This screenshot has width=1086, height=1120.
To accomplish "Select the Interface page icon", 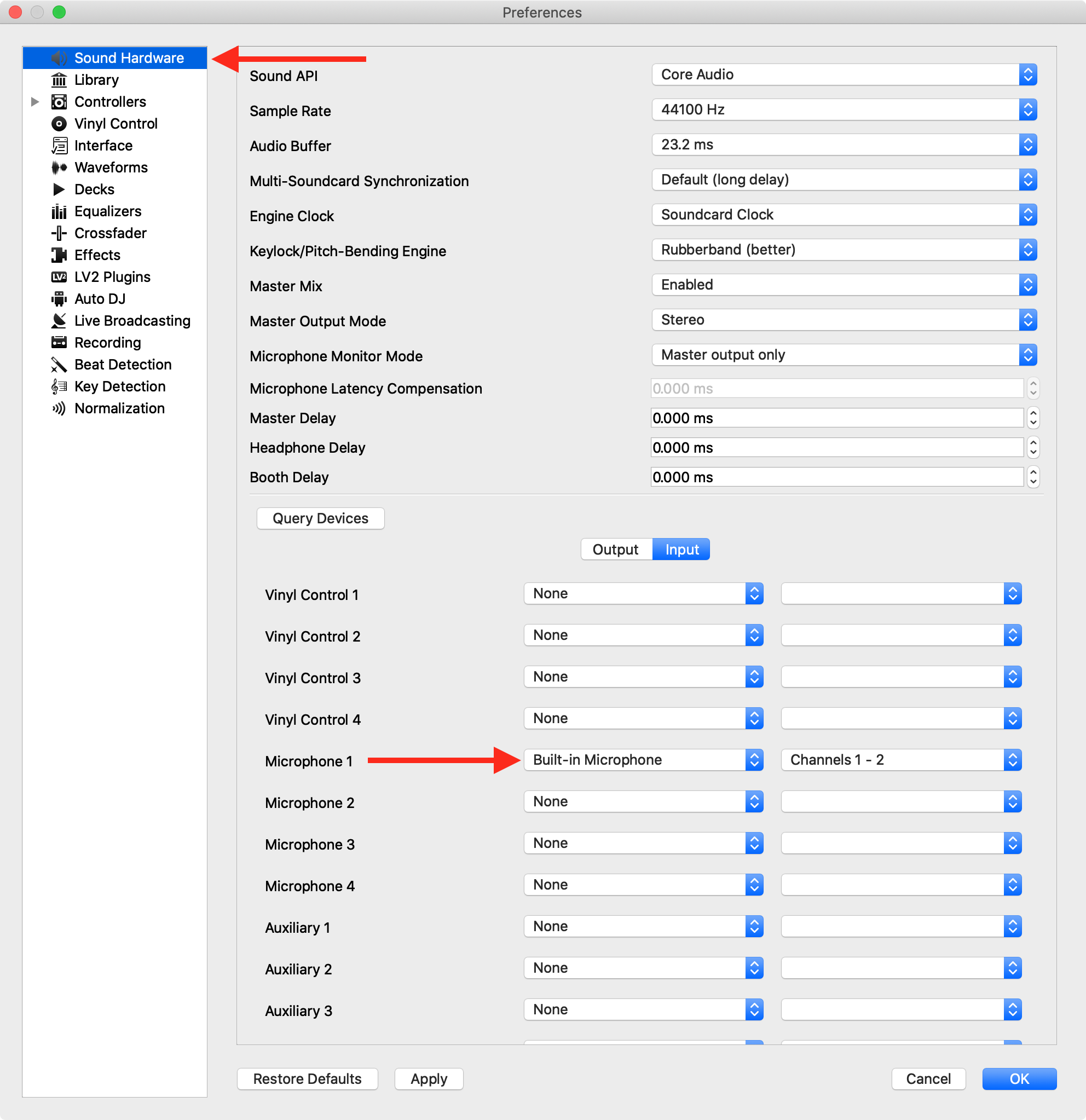I will (x=59, y=146).
